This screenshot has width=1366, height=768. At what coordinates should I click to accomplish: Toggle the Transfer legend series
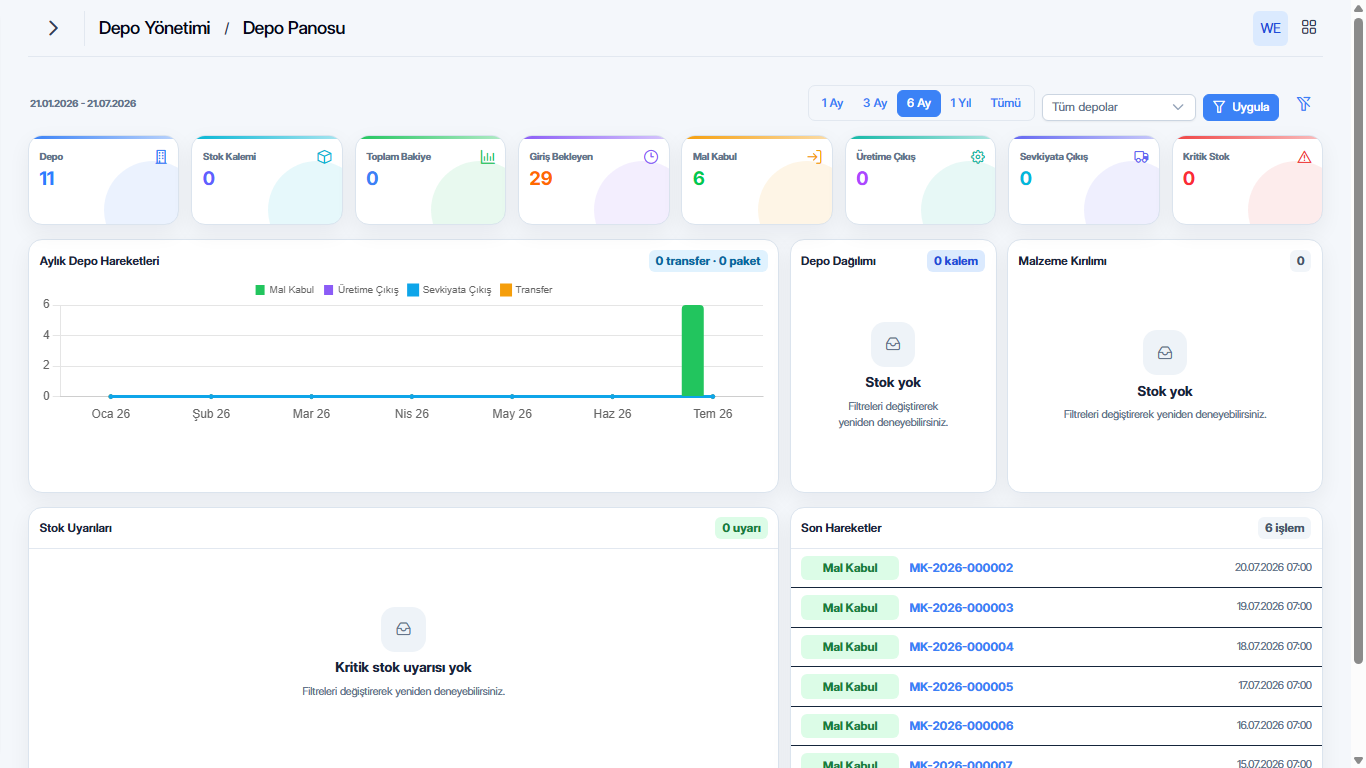click(x=526, y=290)
